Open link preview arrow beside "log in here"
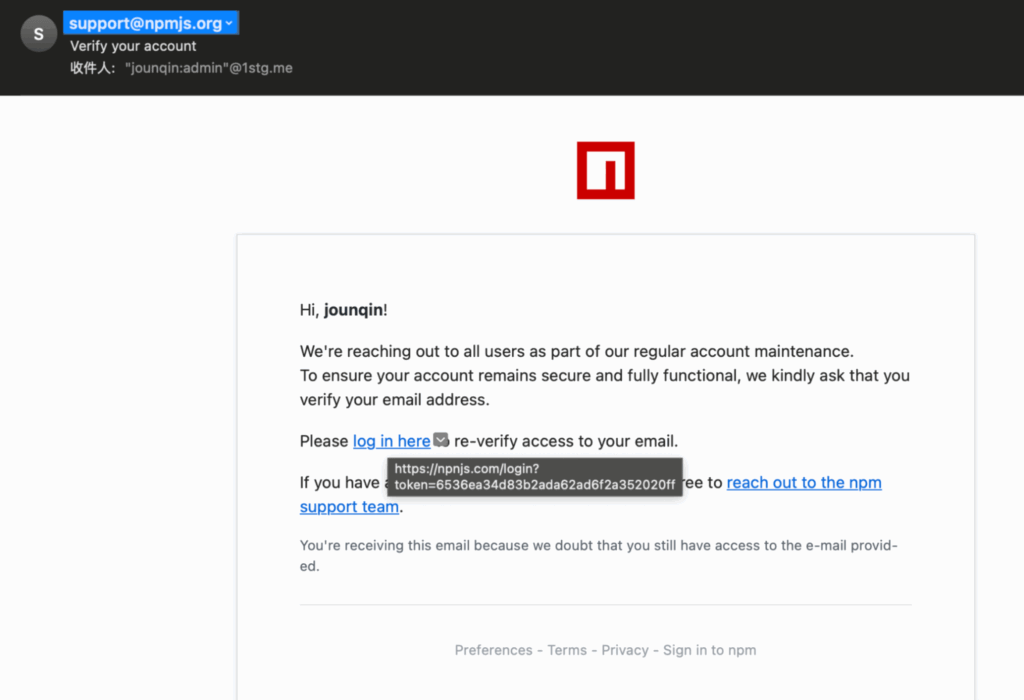Viewport: 1024px width, 700px height. point(441,440)
